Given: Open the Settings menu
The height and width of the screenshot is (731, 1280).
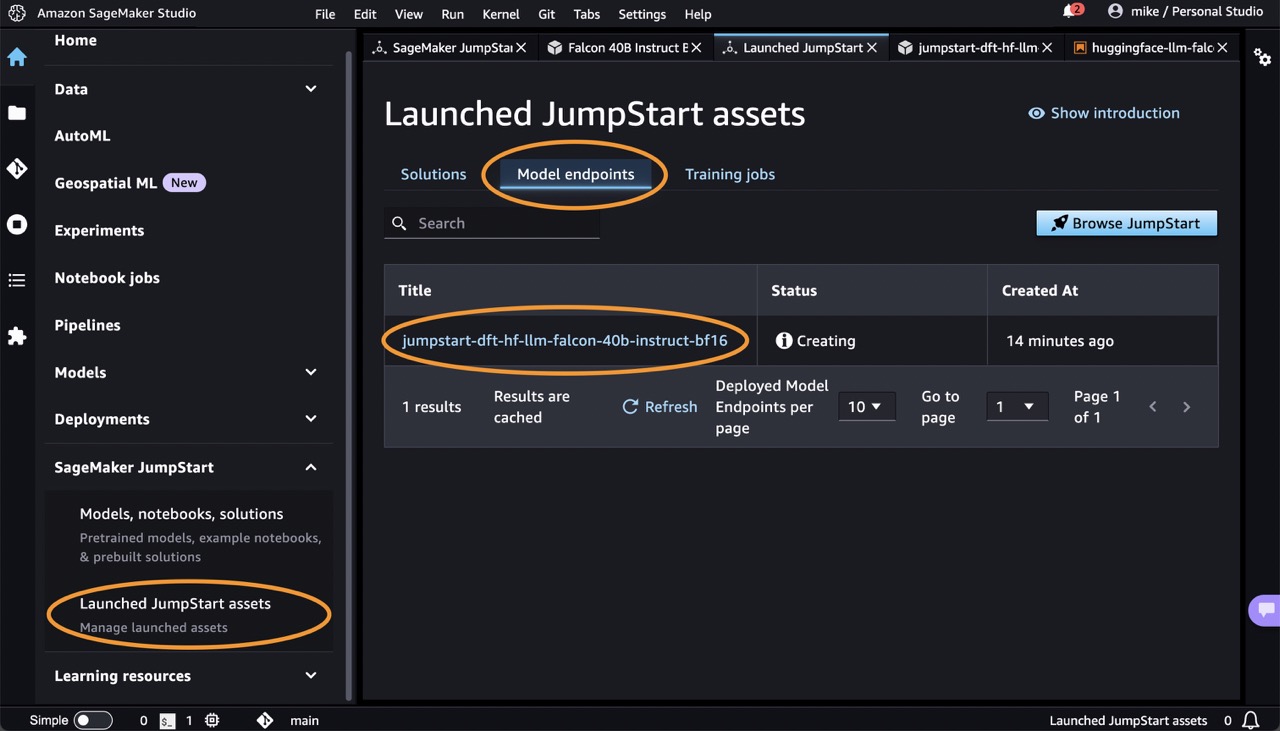Looking at the screenshot, I should (642, 14).
